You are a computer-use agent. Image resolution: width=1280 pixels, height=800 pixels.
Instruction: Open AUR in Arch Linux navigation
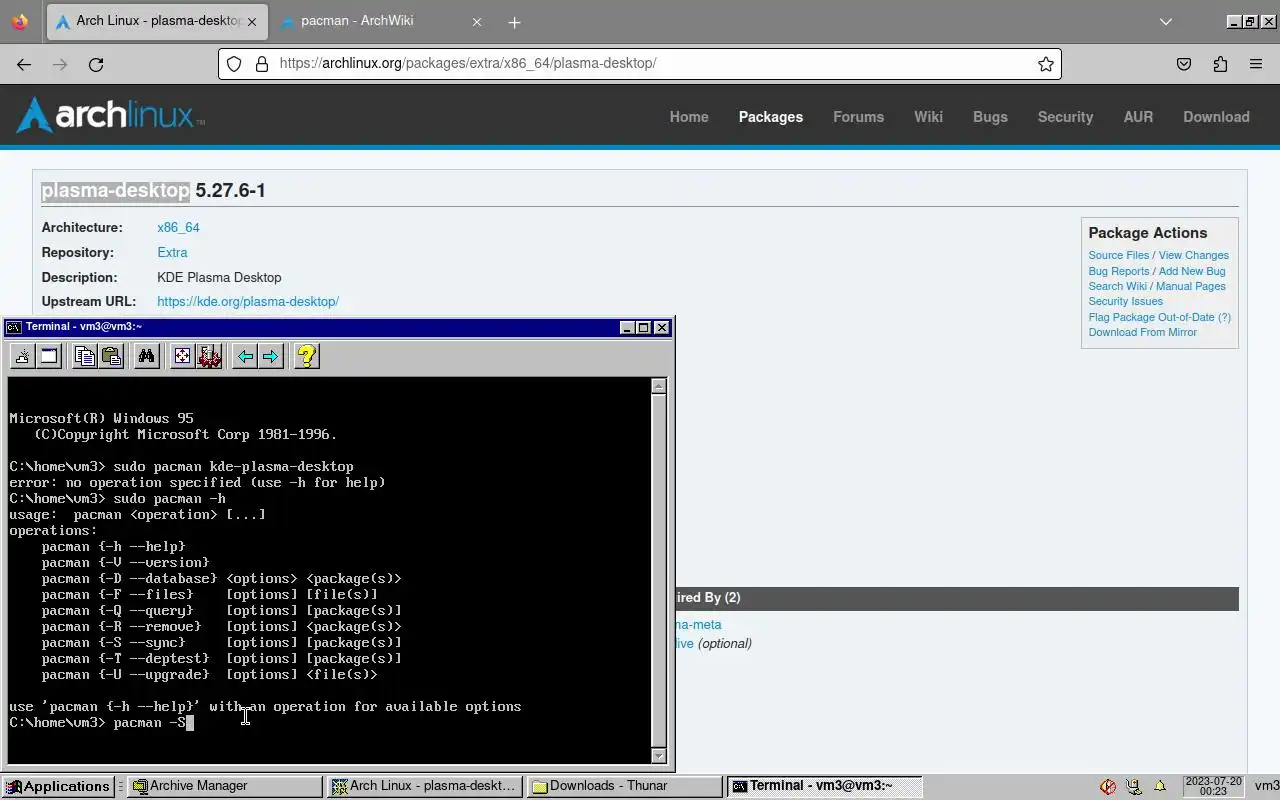tap(1138, 117)
